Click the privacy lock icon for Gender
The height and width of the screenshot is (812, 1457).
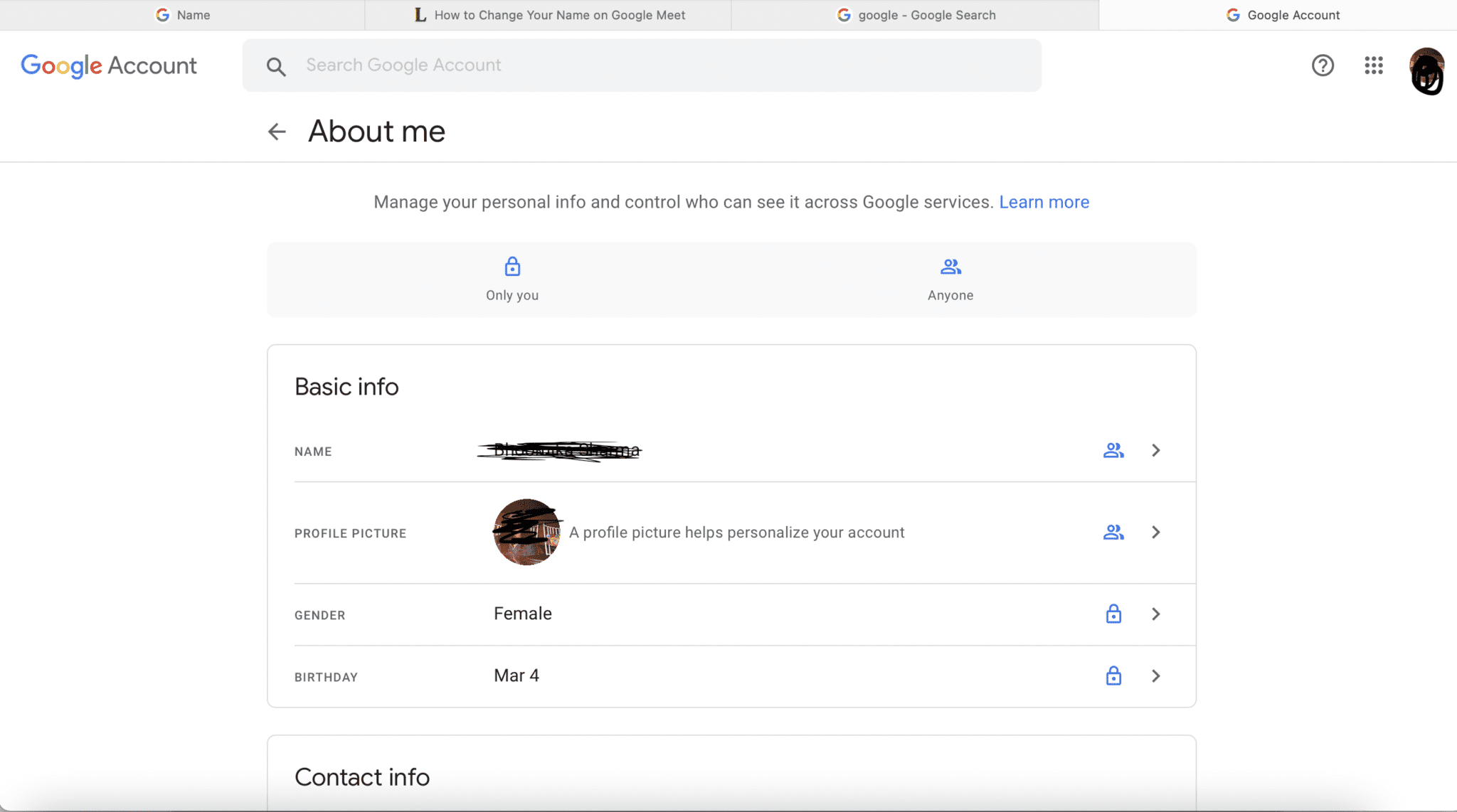click(x=1113, y=613)
